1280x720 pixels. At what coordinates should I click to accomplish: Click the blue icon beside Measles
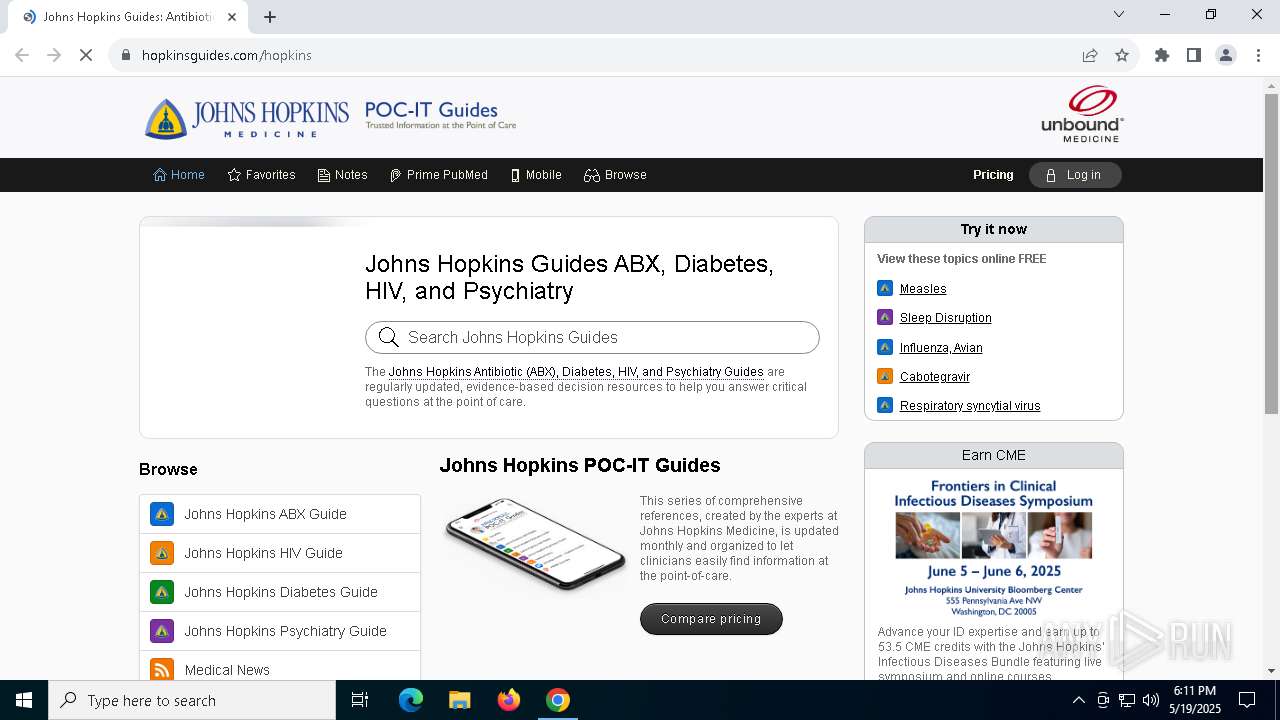pyautogui.click(x=885, y=288)
